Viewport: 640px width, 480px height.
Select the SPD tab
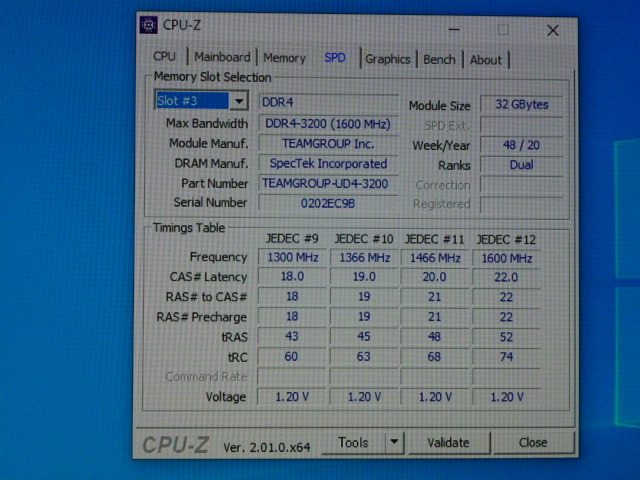click(x=335, y=58)
